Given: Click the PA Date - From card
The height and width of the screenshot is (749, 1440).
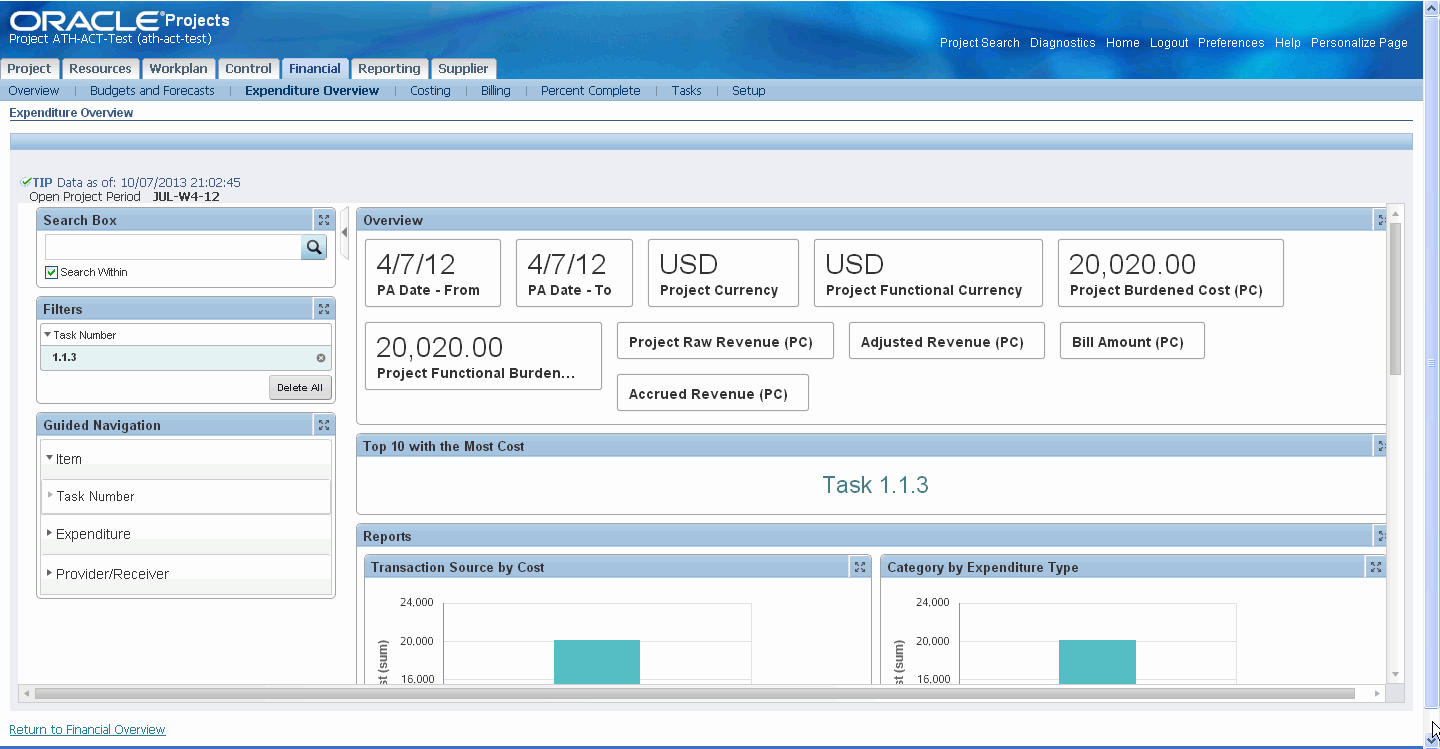Looking at the screenshot, I should coord(432,273).
